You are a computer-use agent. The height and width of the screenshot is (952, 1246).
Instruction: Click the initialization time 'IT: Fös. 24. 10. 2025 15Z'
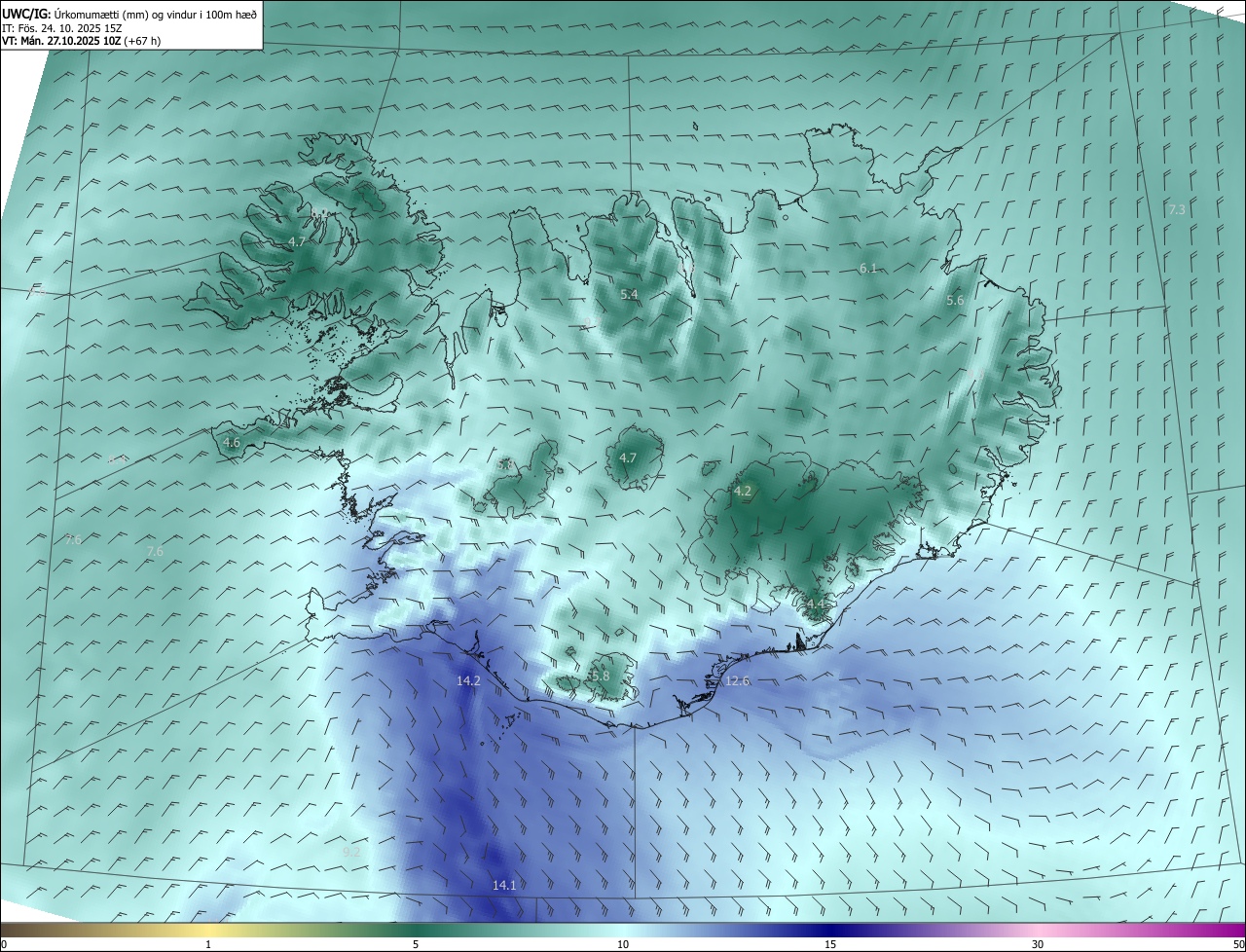pyautogui.click(x=60, y=27)
